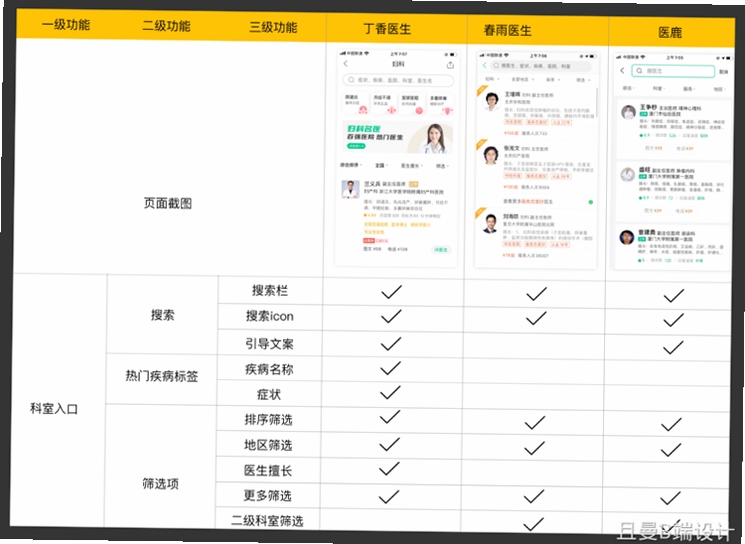Viewport: 745px width, 544px height.
Task: Click 春雨医生 checkmark in 搜索栏 row
Action: pyautogui.click(x=536, y=295)
